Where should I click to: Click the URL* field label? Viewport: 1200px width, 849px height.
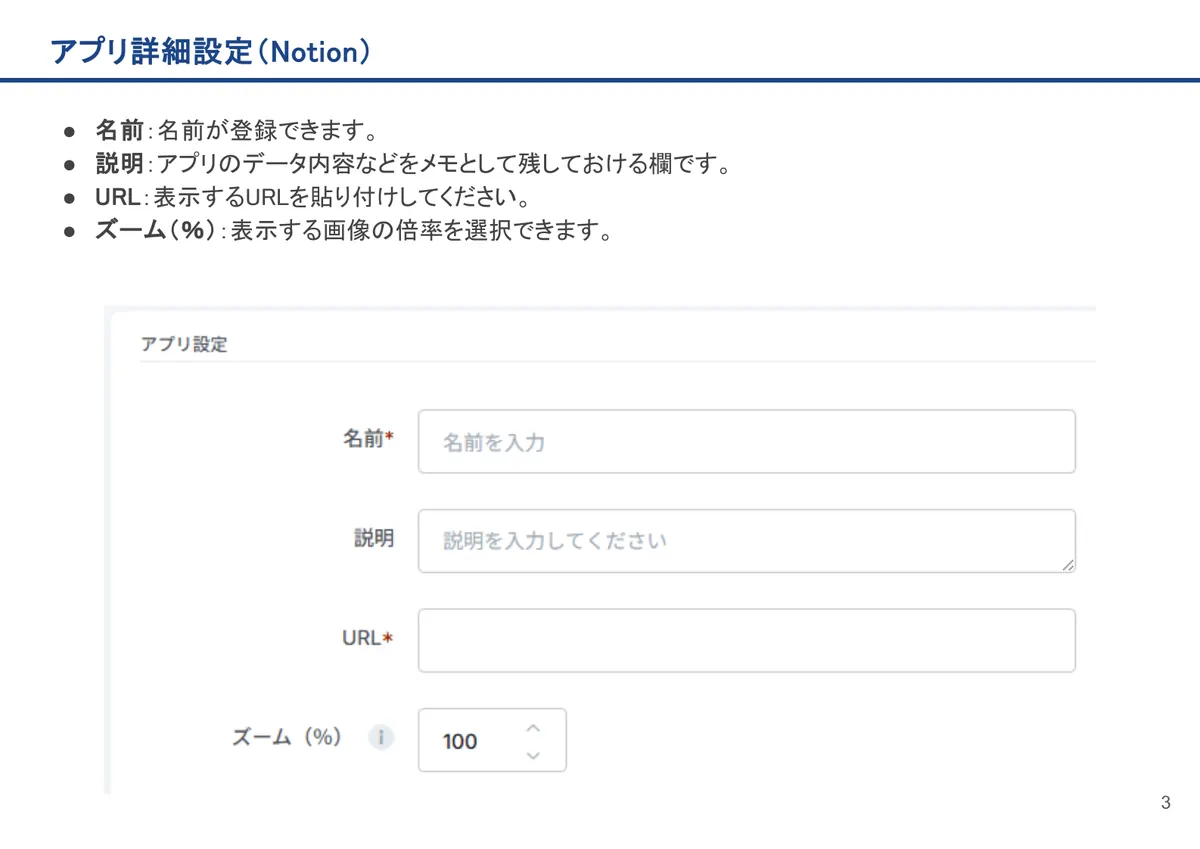367,638
